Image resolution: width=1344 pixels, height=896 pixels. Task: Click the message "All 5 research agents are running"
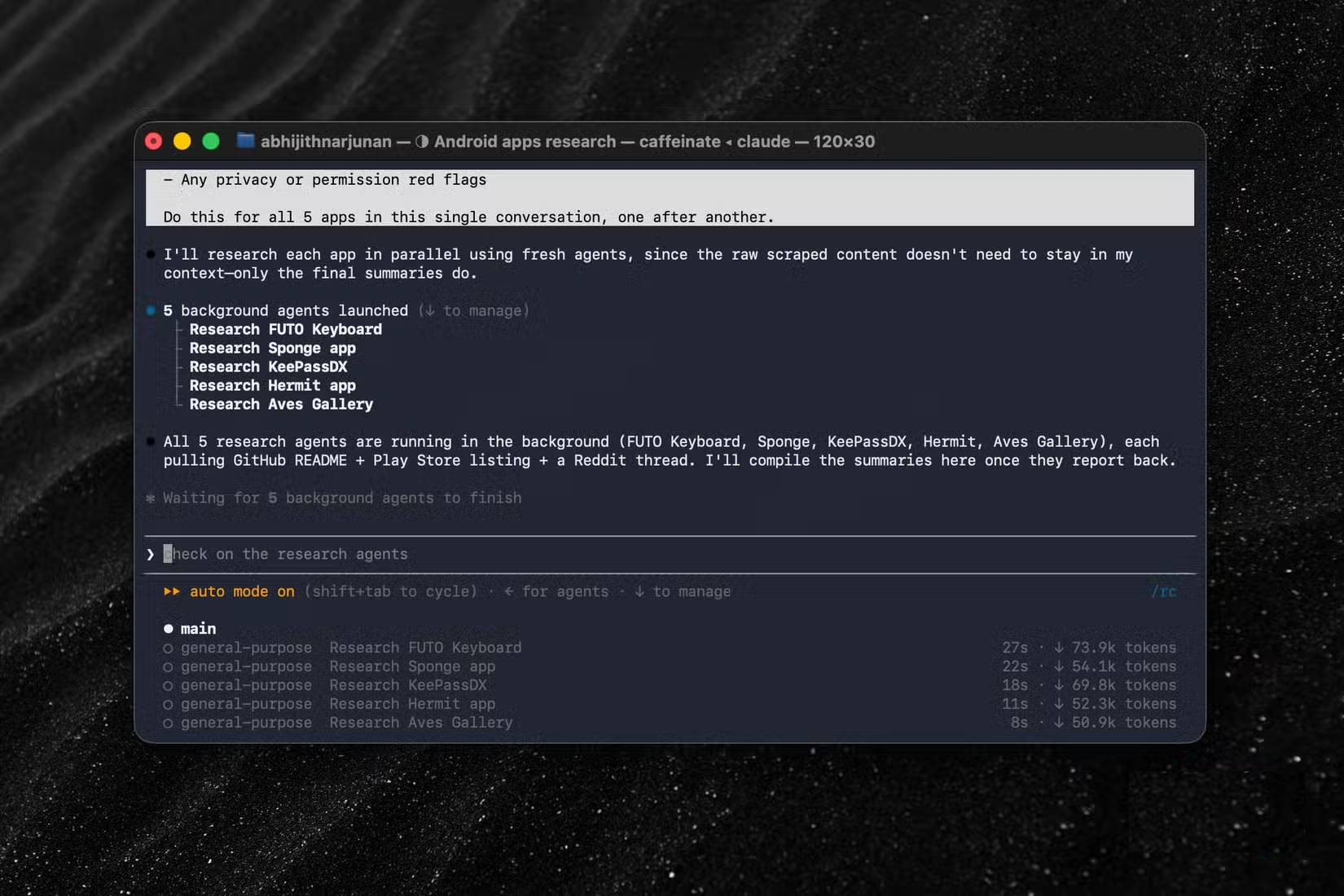click(x=670, y=451)
